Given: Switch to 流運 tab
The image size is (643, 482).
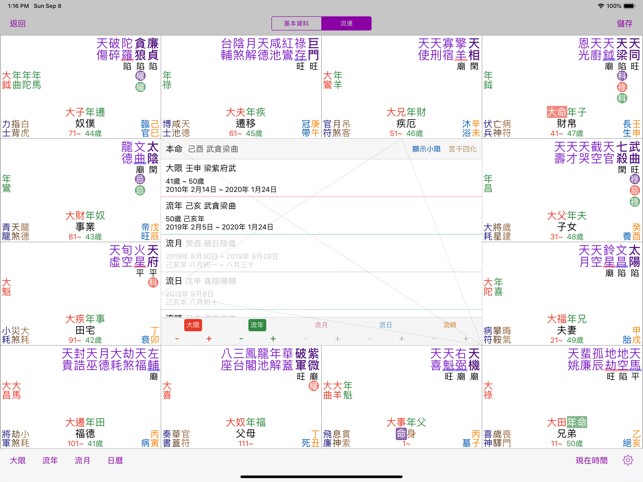Looking at the screenshot, I should click(x=347, y=23).
